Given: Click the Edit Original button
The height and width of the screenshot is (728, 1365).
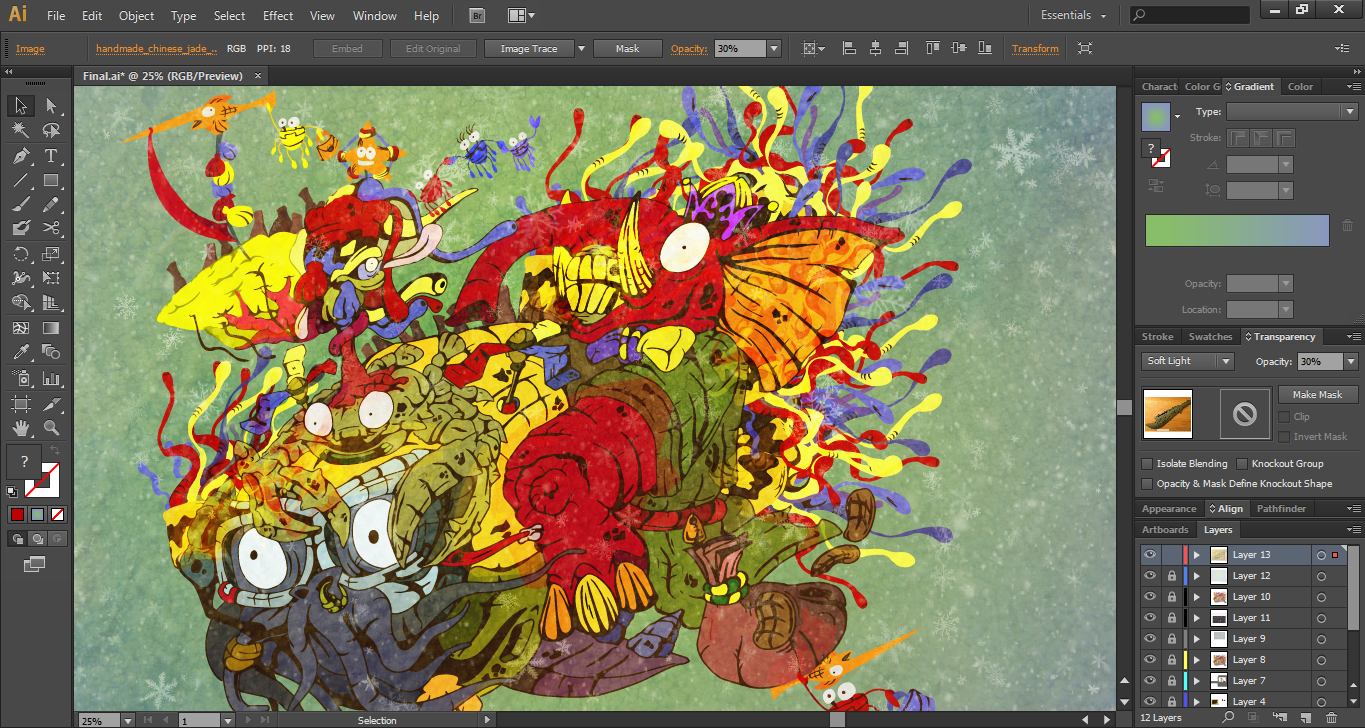Looking at the screenshot, I should point(433,48).
